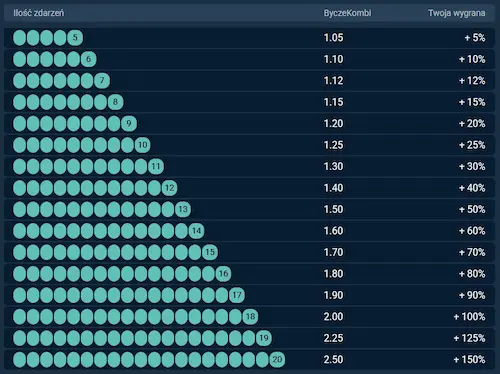The image size is (500, 374).
Task: Select the multiplier value 2.00
Action: [333, 317]
